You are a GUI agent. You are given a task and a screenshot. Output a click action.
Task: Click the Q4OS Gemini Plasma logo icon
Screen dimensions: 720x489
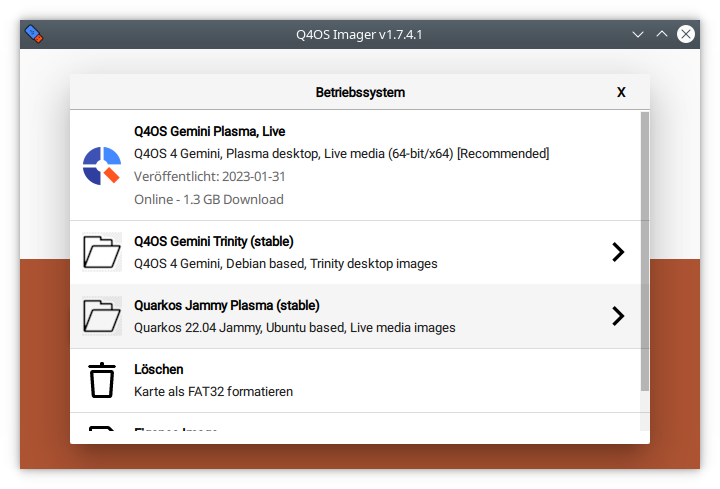[x=102, y=166]
